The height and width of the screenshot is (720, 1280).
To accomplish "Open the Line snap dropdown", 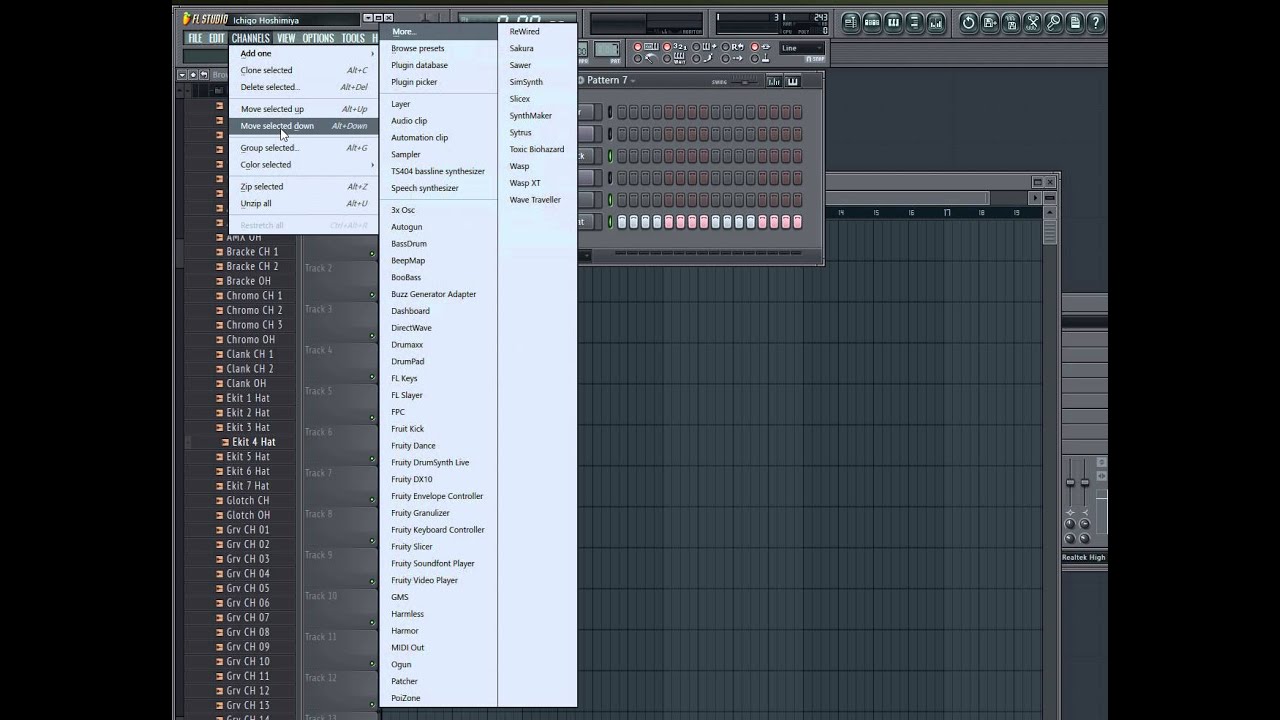I will [801, 48].
